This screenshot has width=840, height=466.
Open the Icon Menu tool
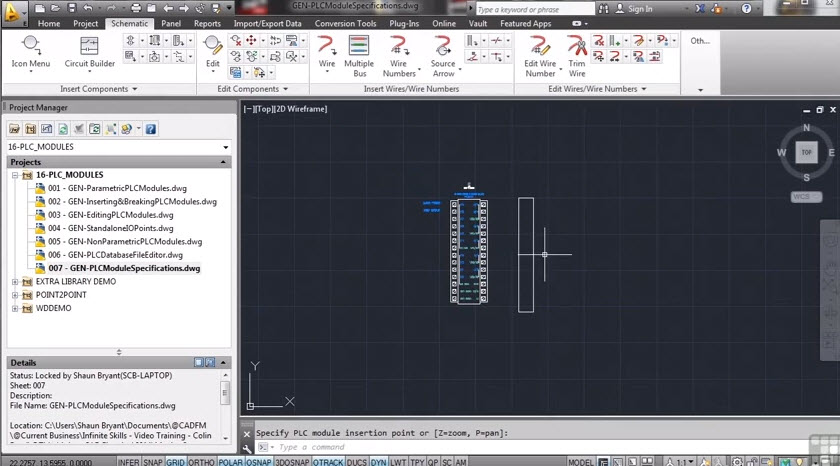coord(31,52)
